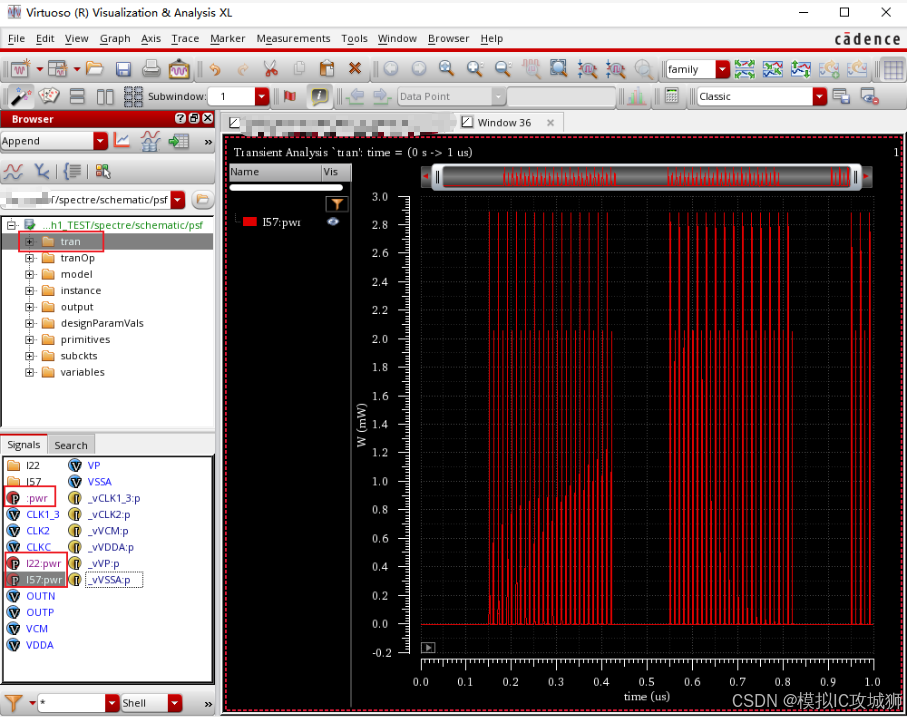The image size is (907, 717).
Task: Toggle the grid display button
Action: pyautogui.click(x=892, y=69)
